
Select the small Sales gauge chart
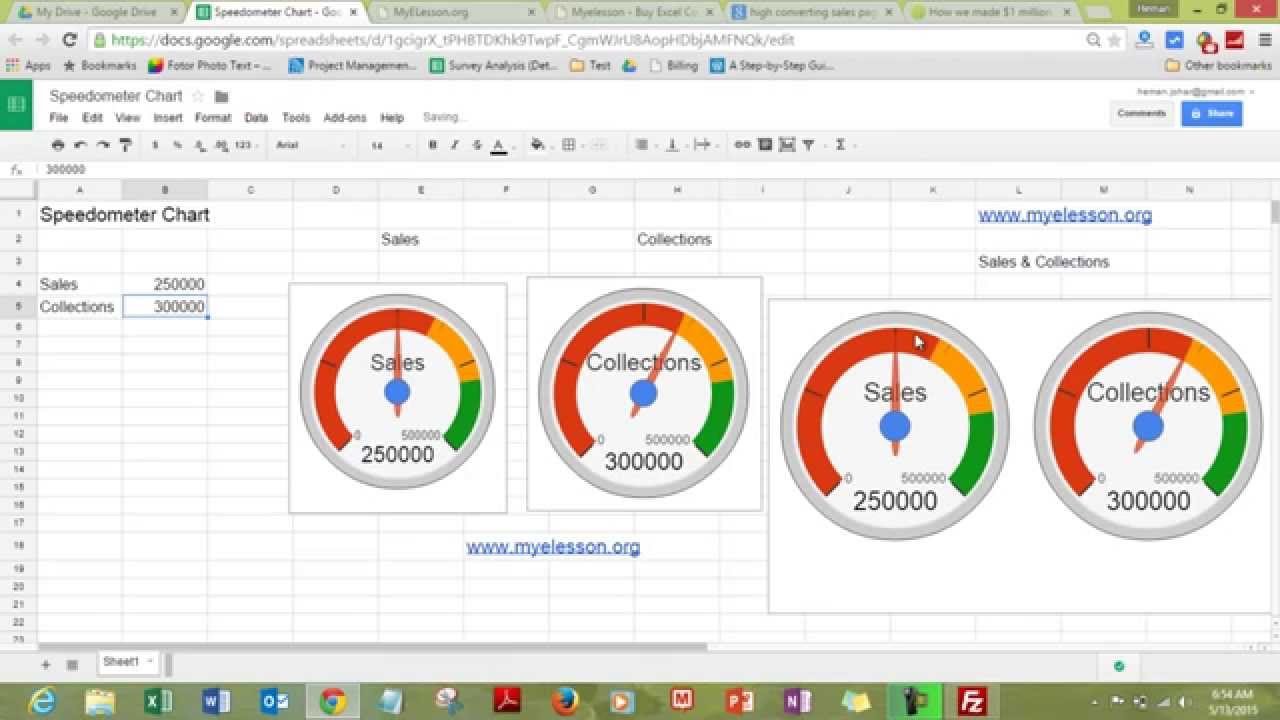tap(398, 398)
